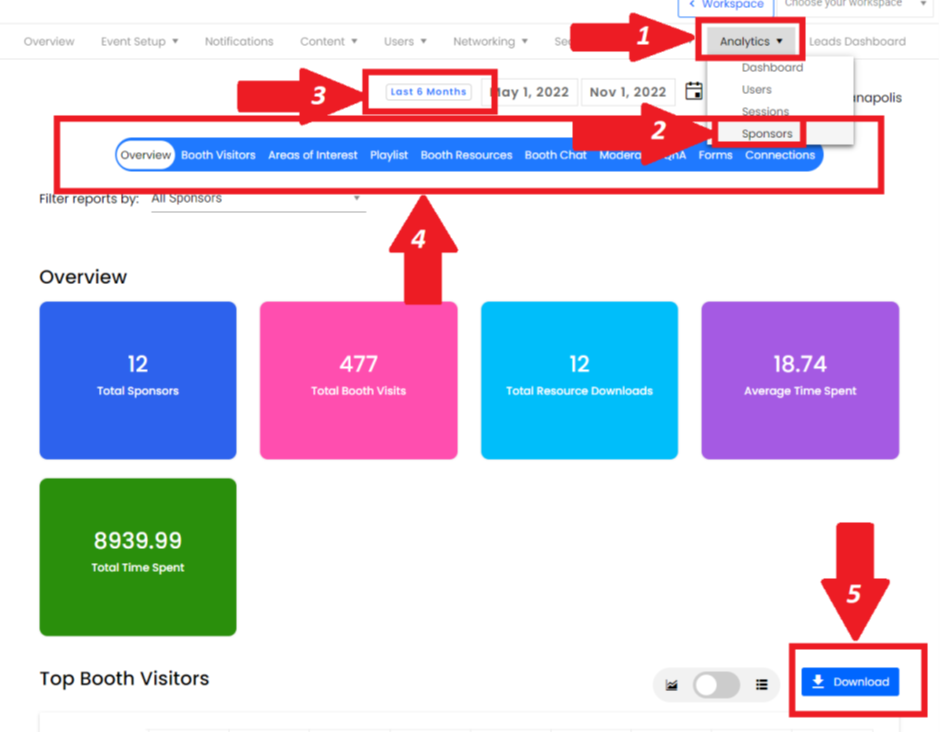This screenshot has width=940, height=733.
Task: Open the Booth Resources tab
Action: tap(466, 155)
